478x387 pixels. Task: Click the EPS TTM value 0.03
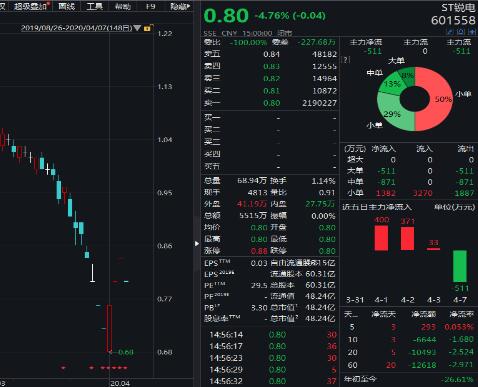[259, 263]
